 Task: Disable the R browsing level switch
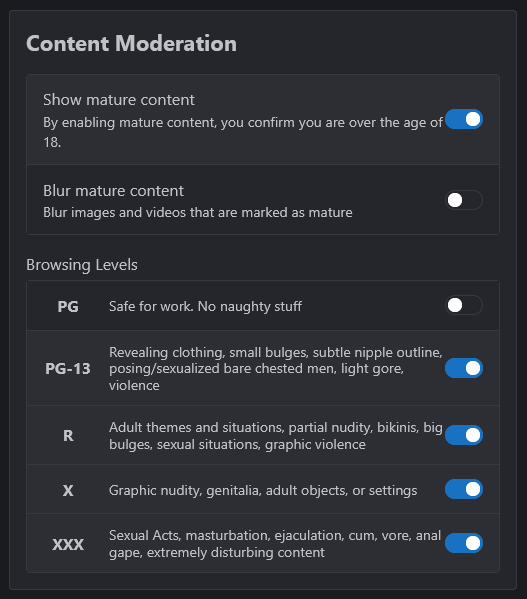click(x=464, y=435)
